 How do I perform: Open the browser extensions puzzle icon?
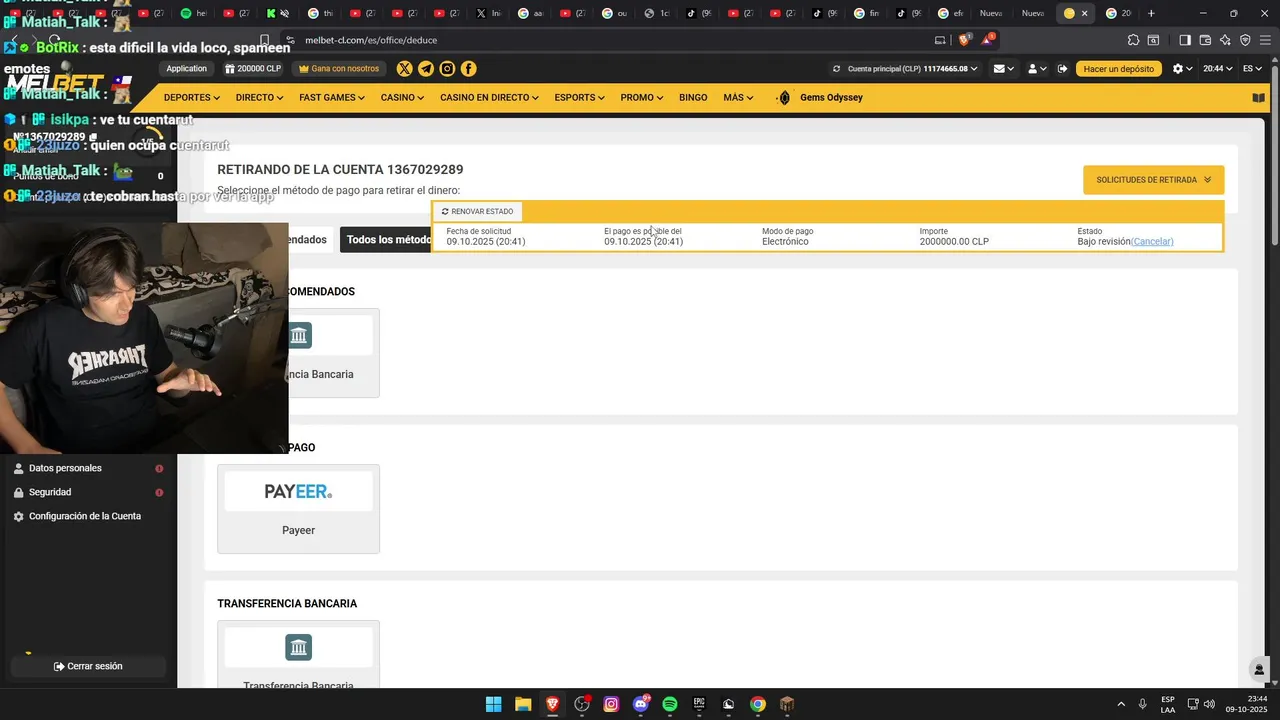[x=1133, y=40]
